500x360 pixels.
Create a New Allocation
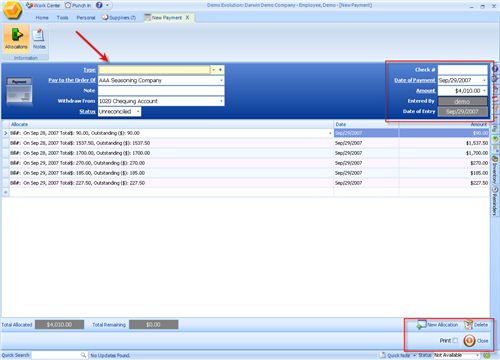[x=438, y=325]
